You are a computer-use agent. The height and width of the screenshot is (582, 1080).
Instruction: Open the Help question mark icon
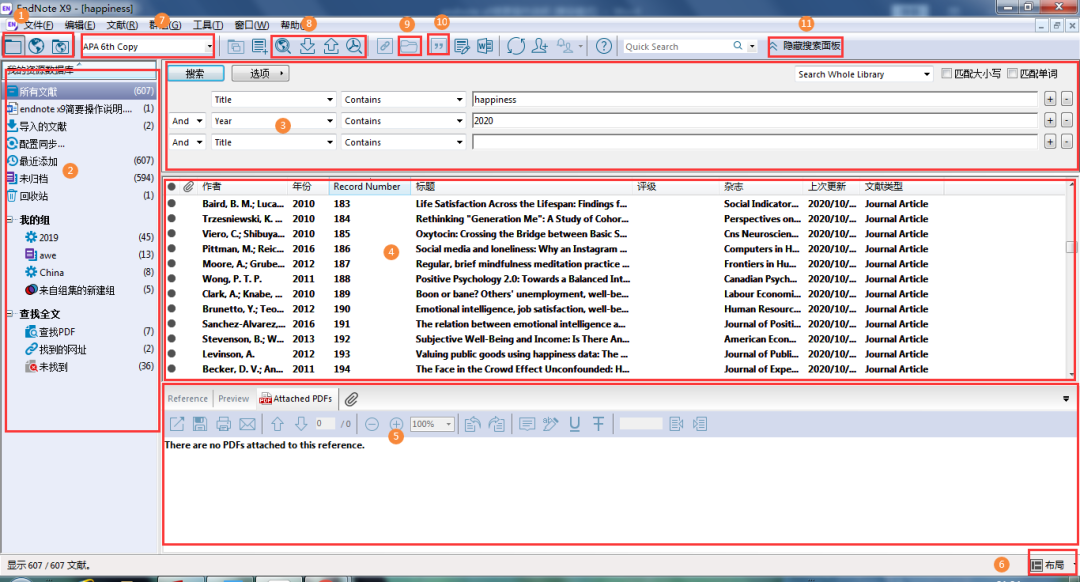603,46
